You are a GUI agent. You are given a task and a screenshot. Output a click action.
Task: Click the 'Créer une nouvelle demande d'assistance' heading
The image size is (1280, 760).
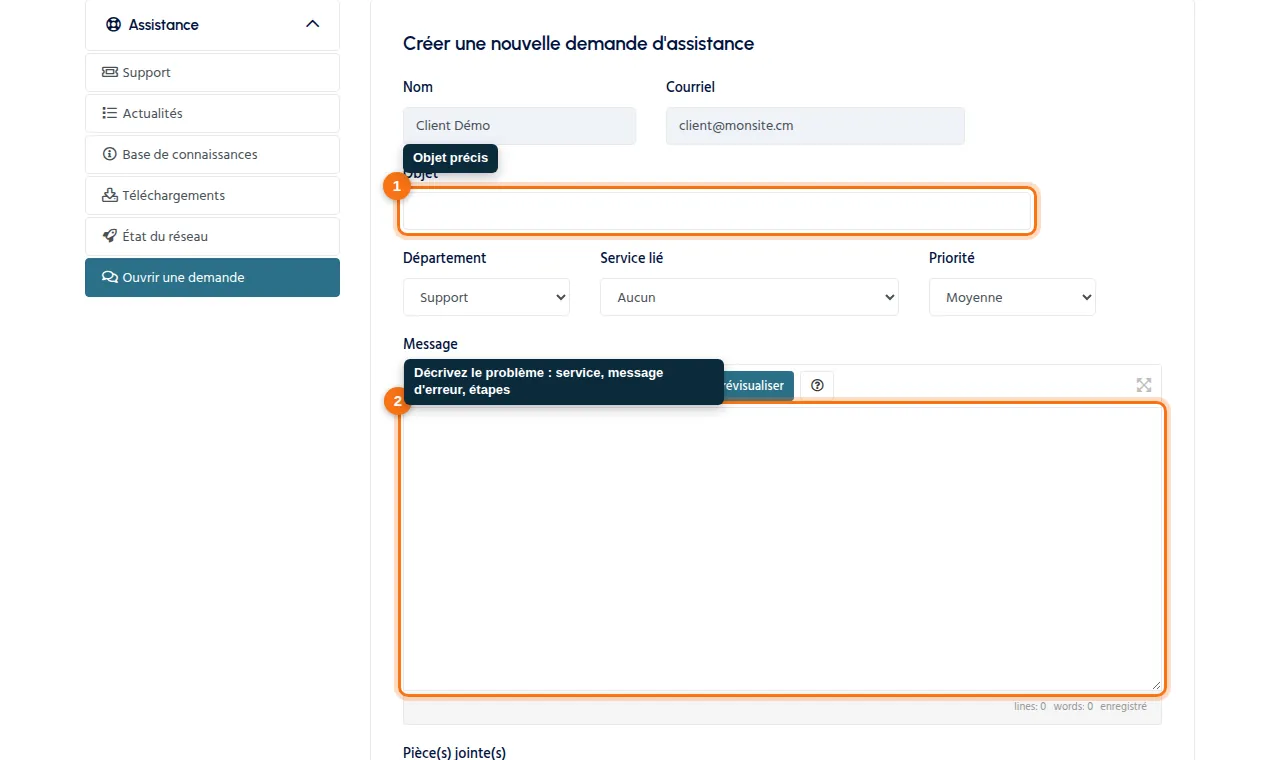click(578, 44)
